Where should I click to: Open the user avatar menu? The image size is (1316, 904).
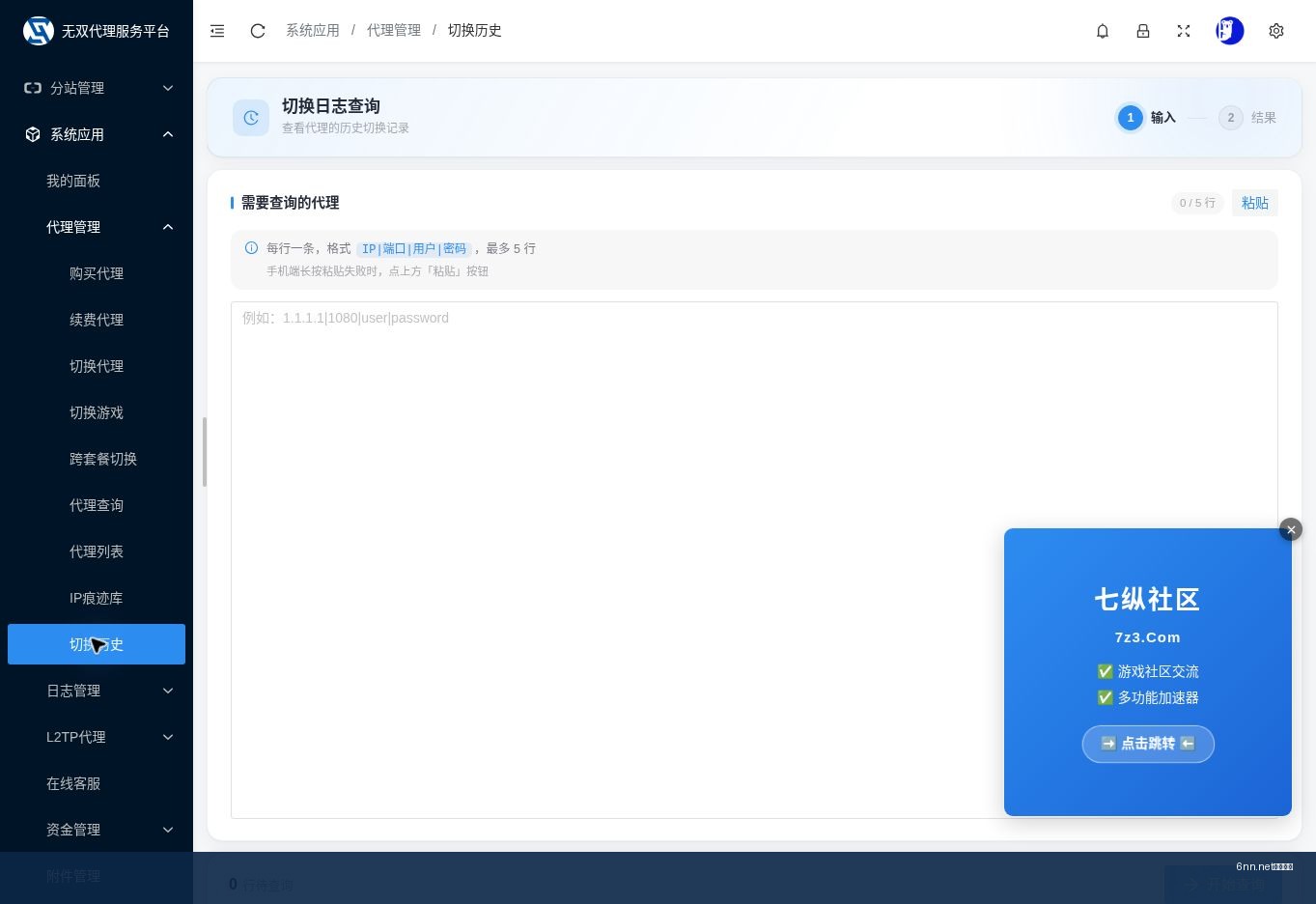[1230, 31]
